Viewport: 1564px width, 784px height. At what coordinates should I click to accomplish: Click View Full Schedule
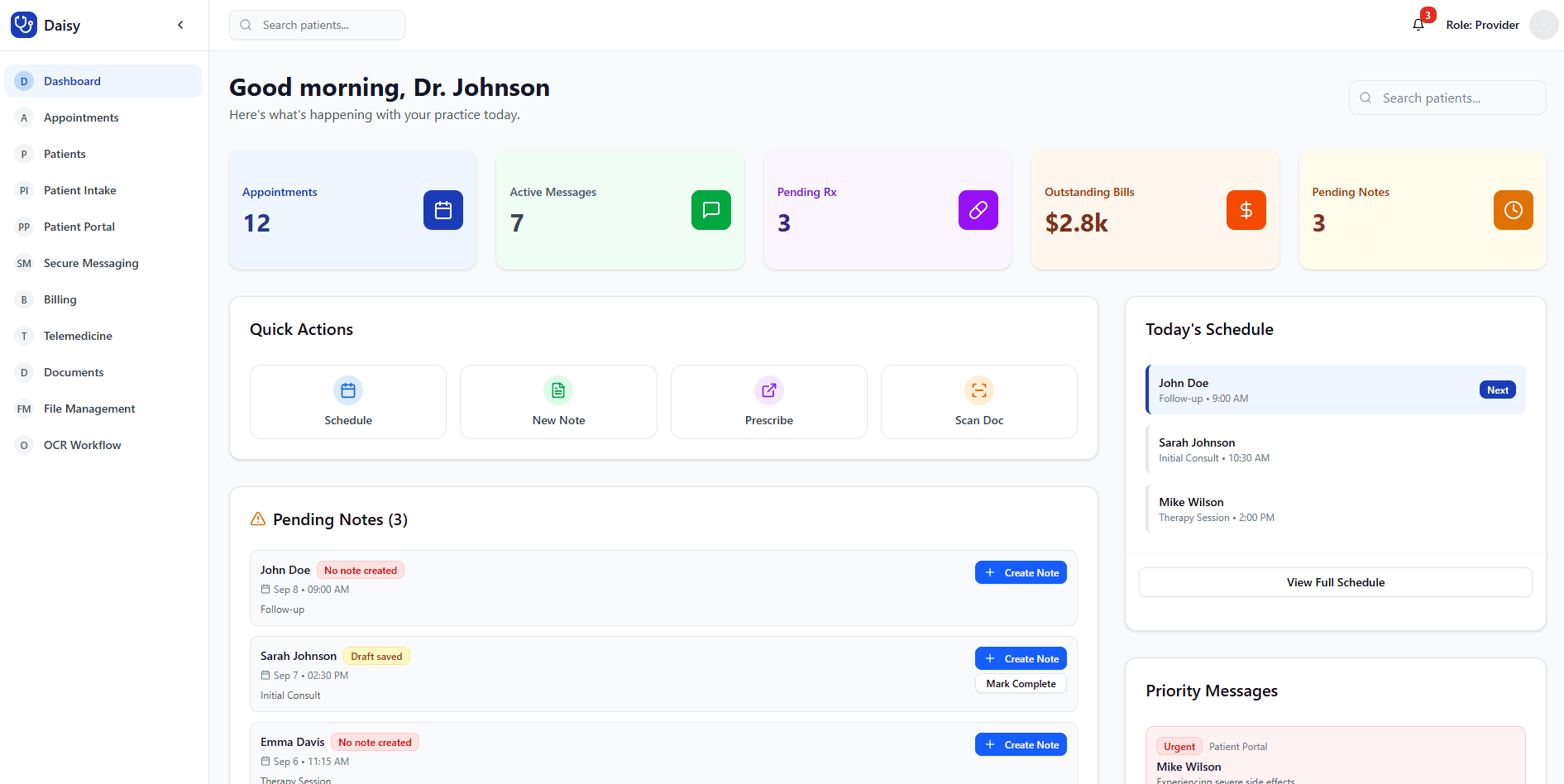1335,582
